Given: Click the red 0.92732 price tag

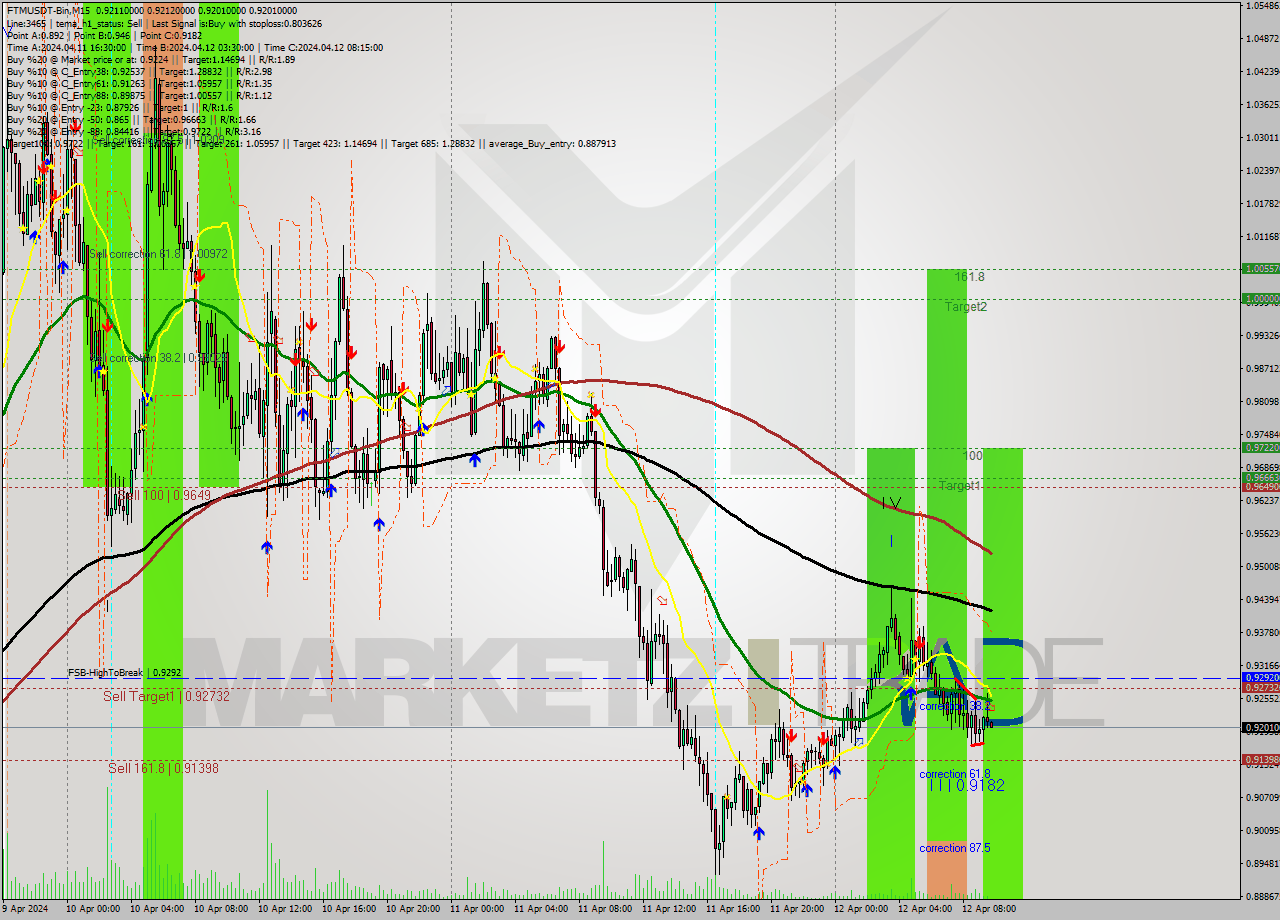Looking at the screenshot, I should [x=1260, y=687].
